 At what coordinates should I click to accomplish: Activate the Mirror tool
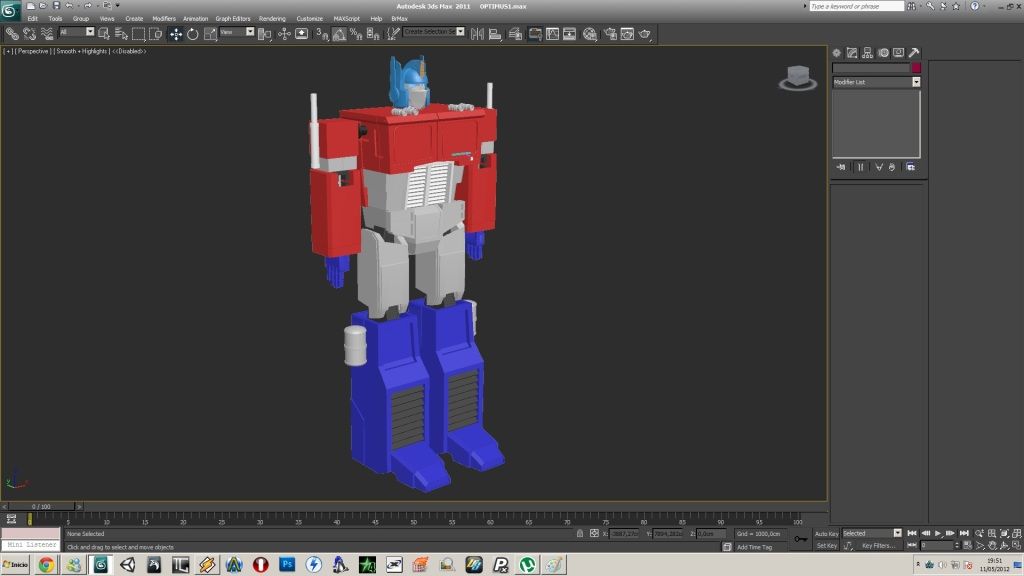(x=477, y=34)
